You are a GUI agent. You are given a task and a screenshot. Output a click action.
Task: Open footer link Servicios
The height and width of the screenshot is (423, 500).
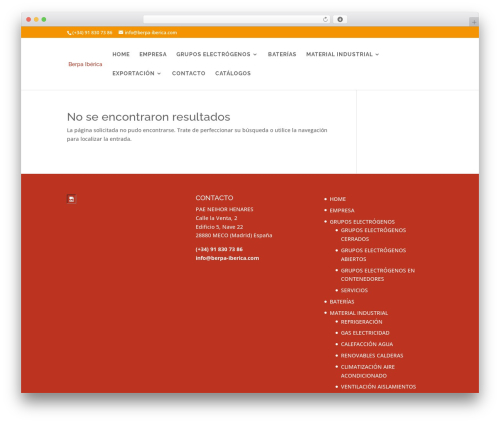pos(354,290)
